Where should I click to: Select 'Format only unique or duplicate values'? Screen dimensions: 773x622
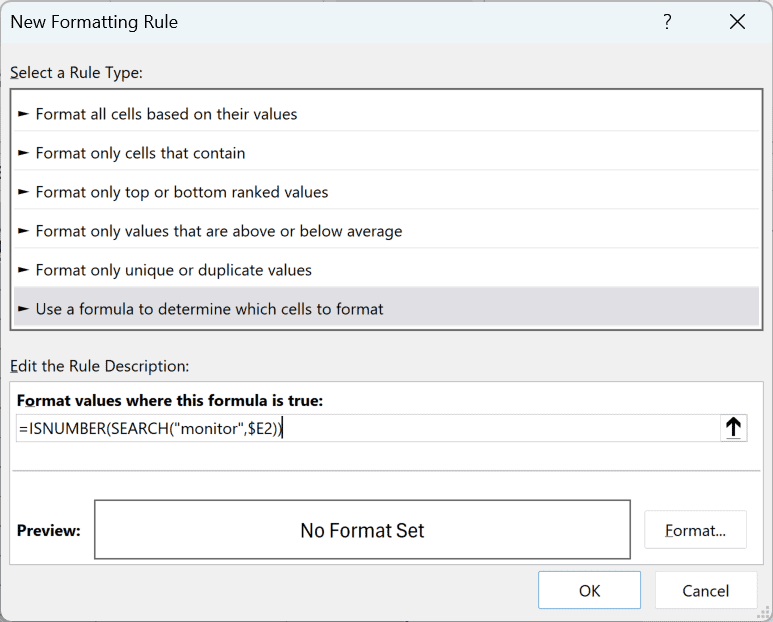point(386,270)
